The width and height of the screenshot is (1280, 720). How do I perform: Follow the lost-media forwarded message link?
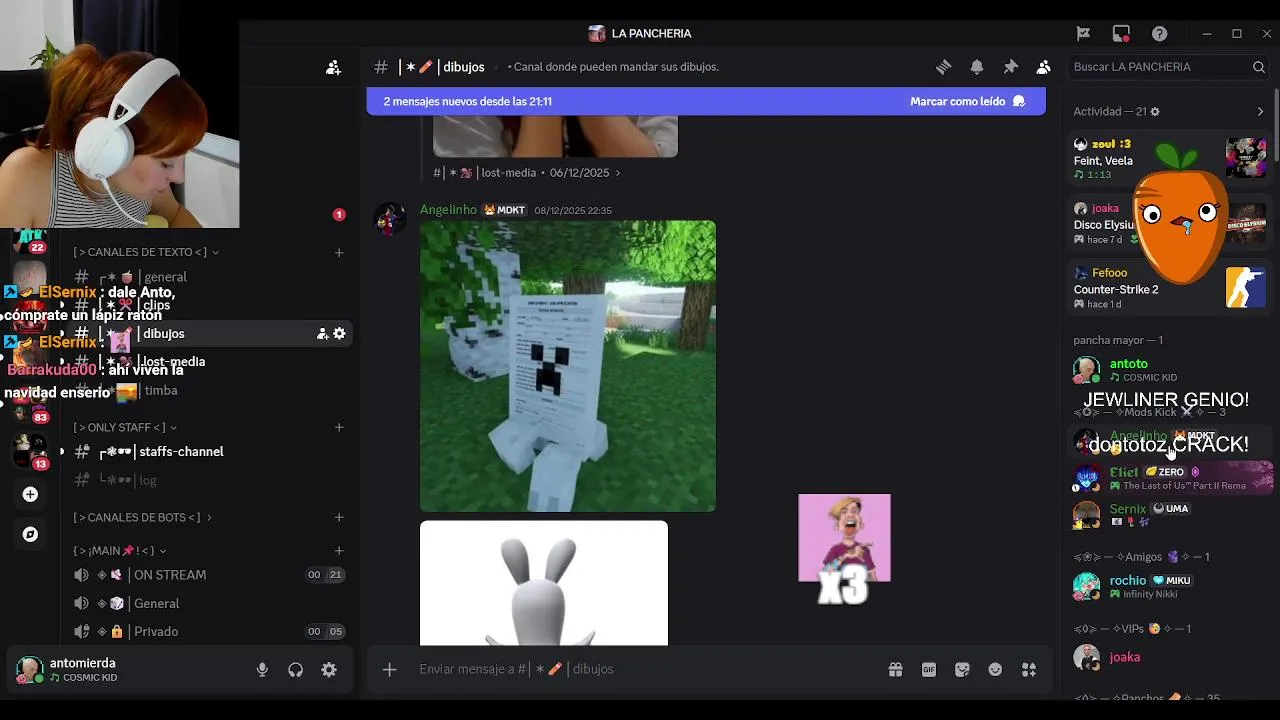pos(527,173)
